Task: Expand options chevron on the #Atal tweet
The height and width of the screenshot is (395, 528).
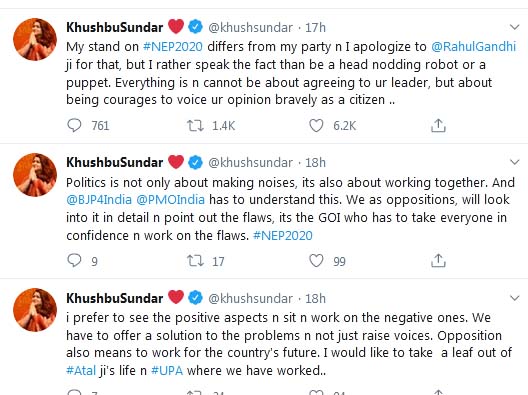Action: [515, 298]
